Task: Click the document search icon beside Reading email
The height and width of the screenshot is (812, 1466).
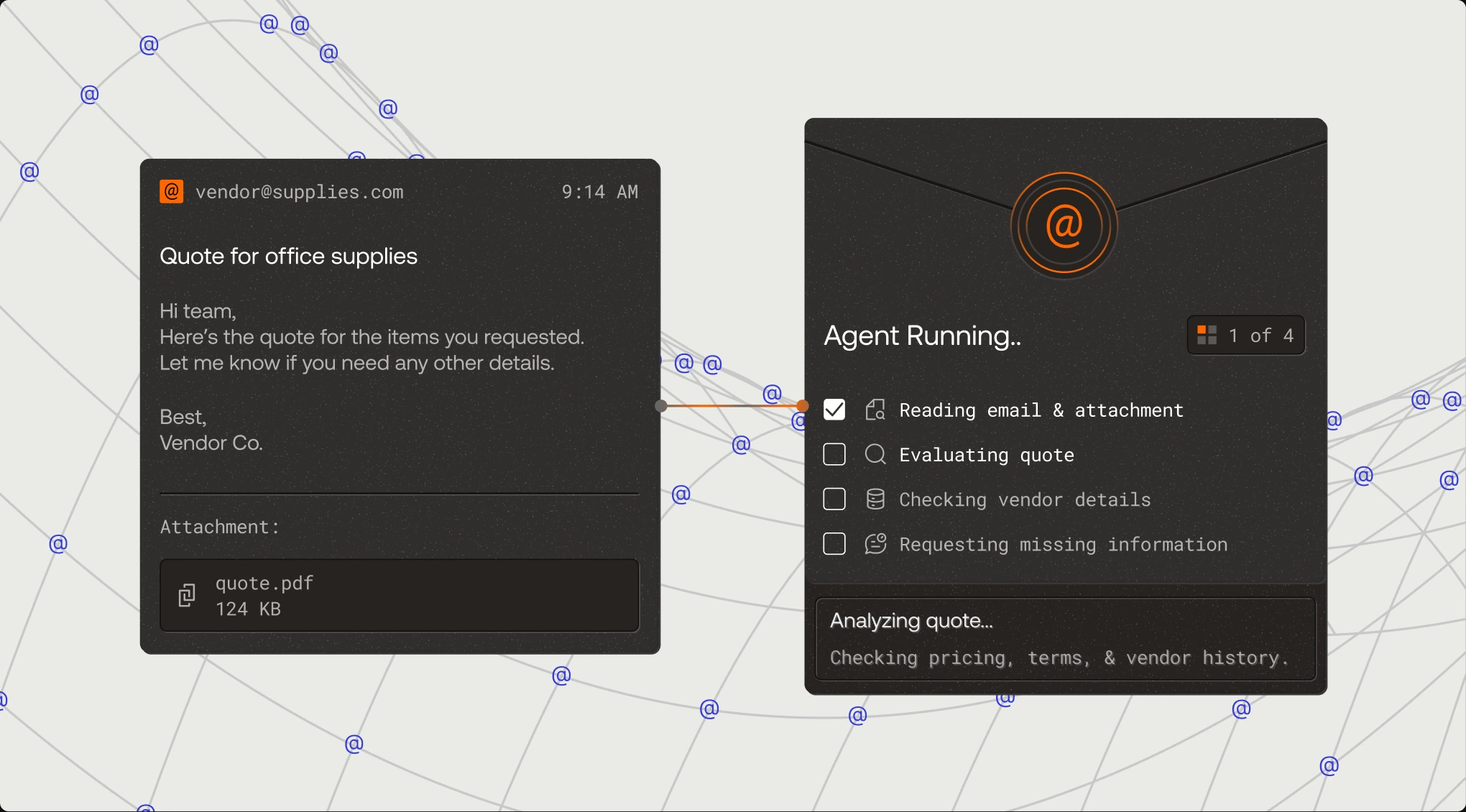Action: [x=875, y=410]
